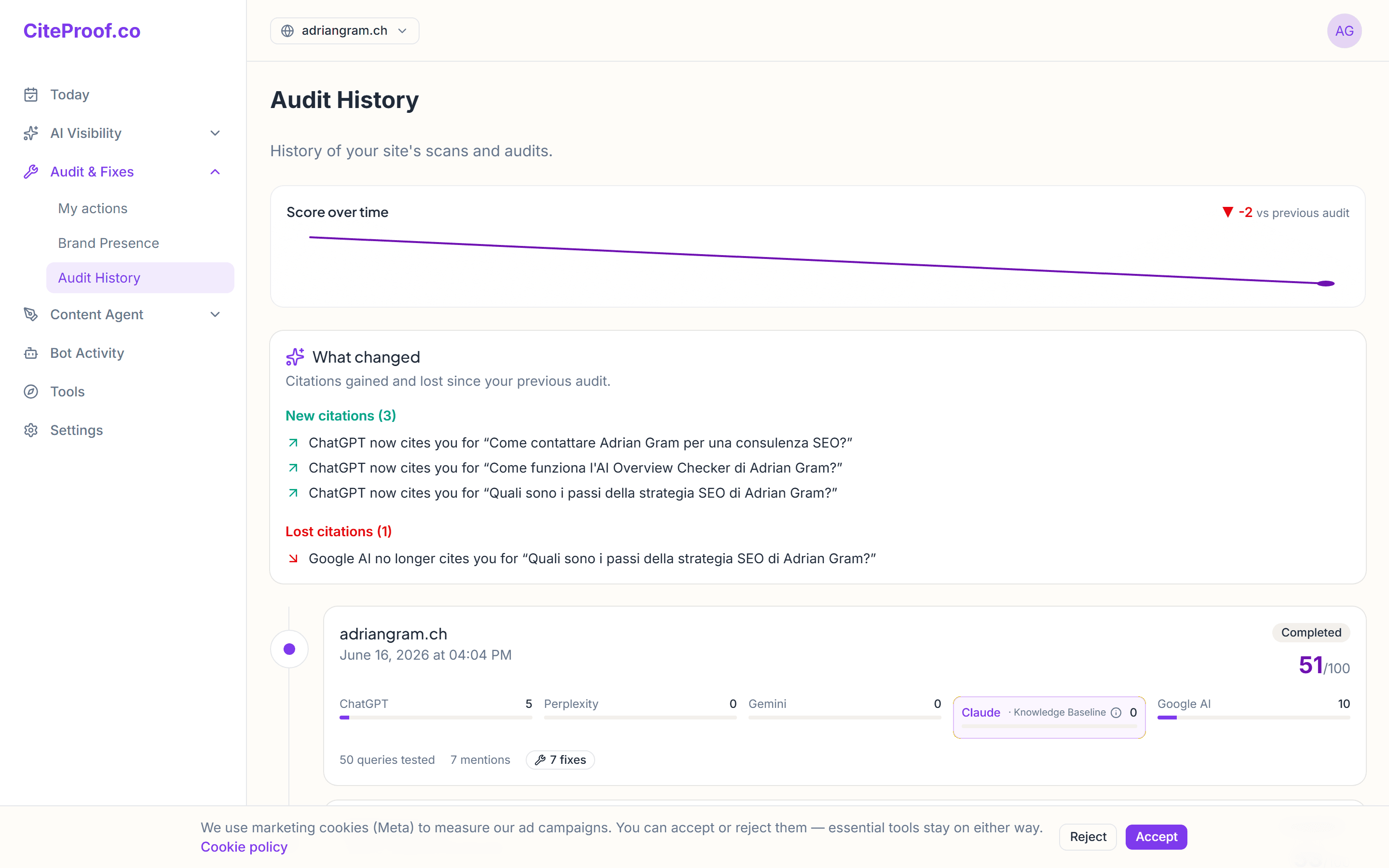
Task: Click the Tools compass icon
Action: click(31, 392)
